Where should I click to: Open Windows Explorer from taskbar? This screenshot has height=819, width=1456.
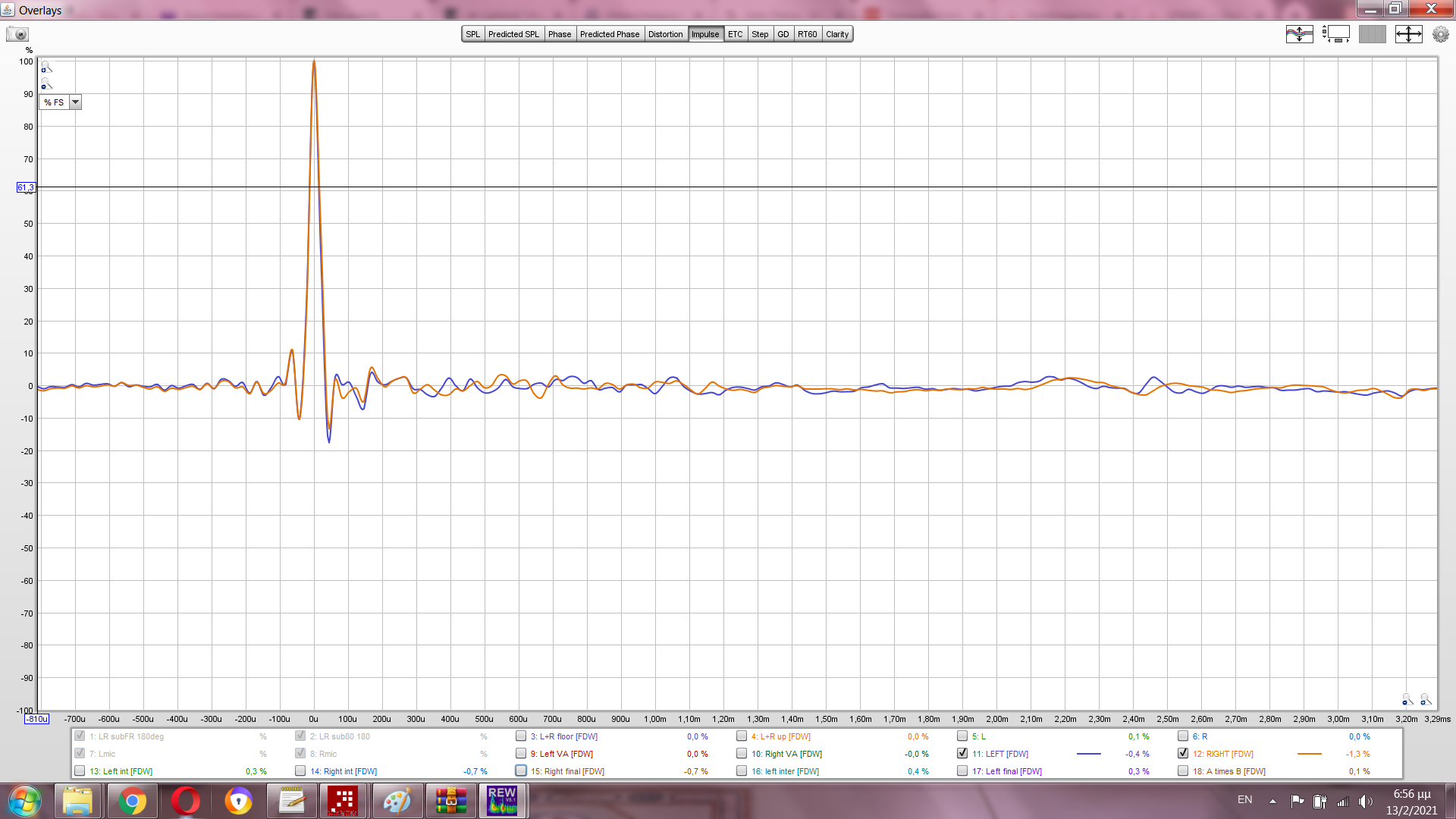click(x=77, y=801)
